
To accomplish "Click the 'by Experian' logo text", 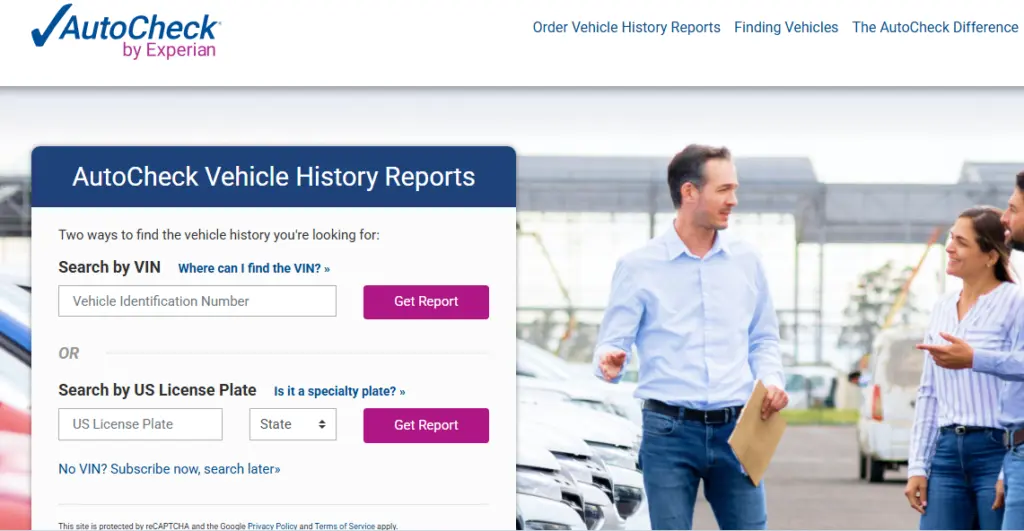I will coord(169,50).
